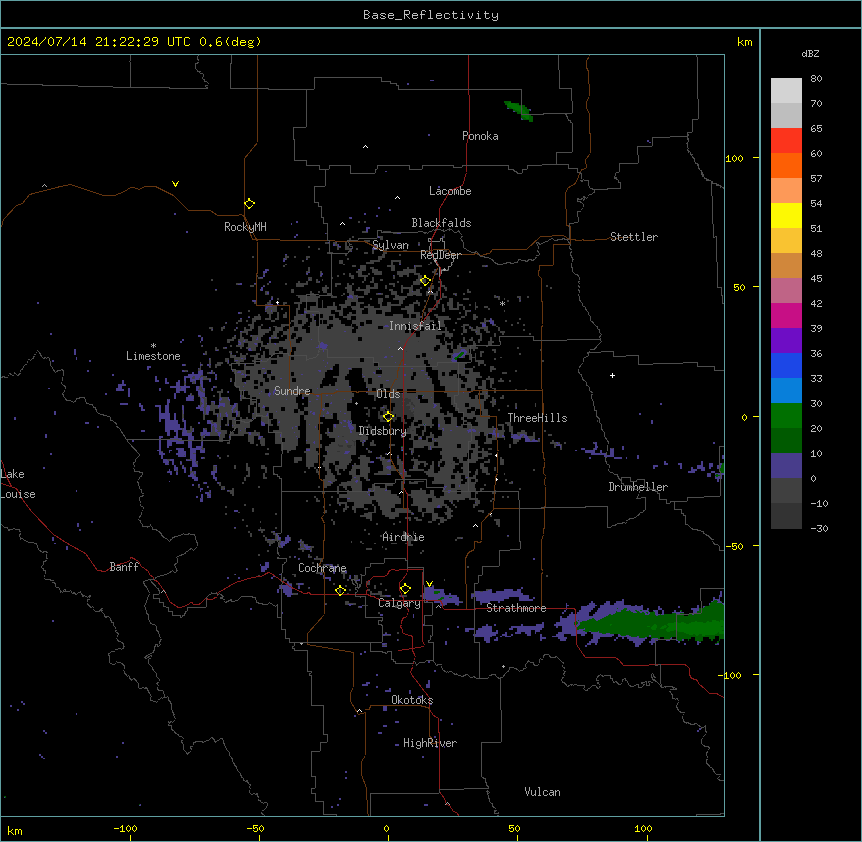
Task: Click the Sylvan label
Action: pyautogui.click(x=390, y=245)
